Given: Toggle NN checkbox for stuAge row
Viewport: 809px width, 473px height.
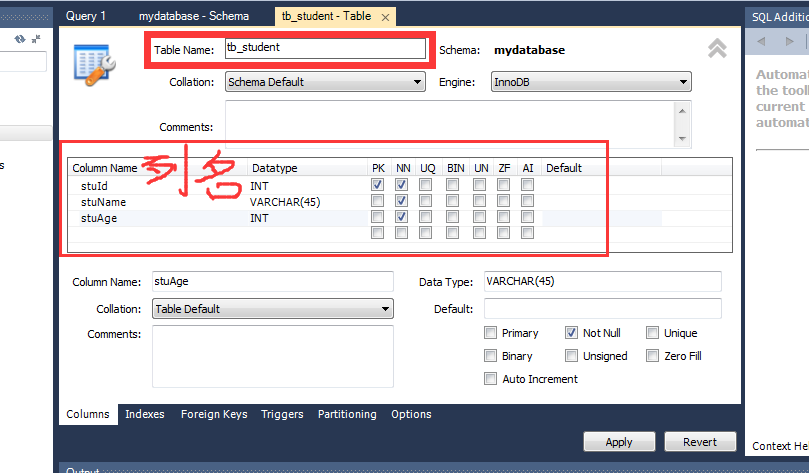Looking at the screenshot, I should point(401,217).
